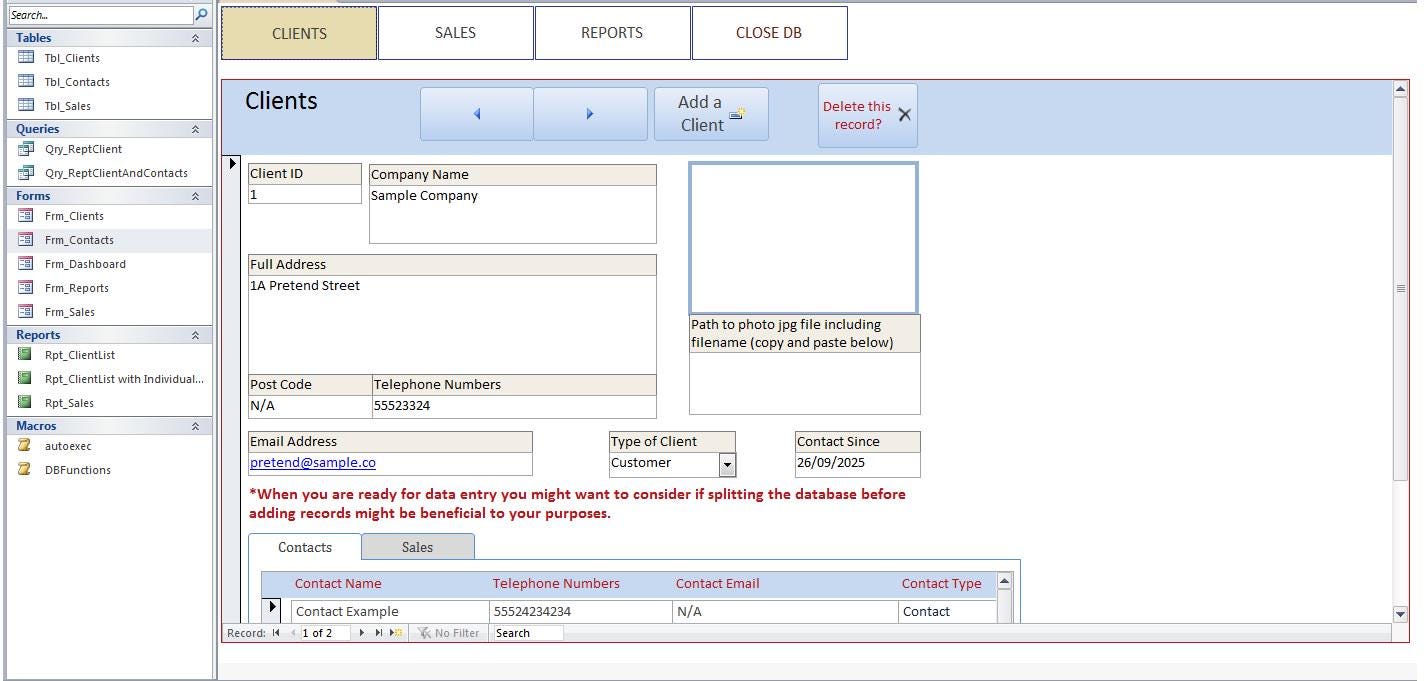Select the client record selector arrow

[232, 164]
